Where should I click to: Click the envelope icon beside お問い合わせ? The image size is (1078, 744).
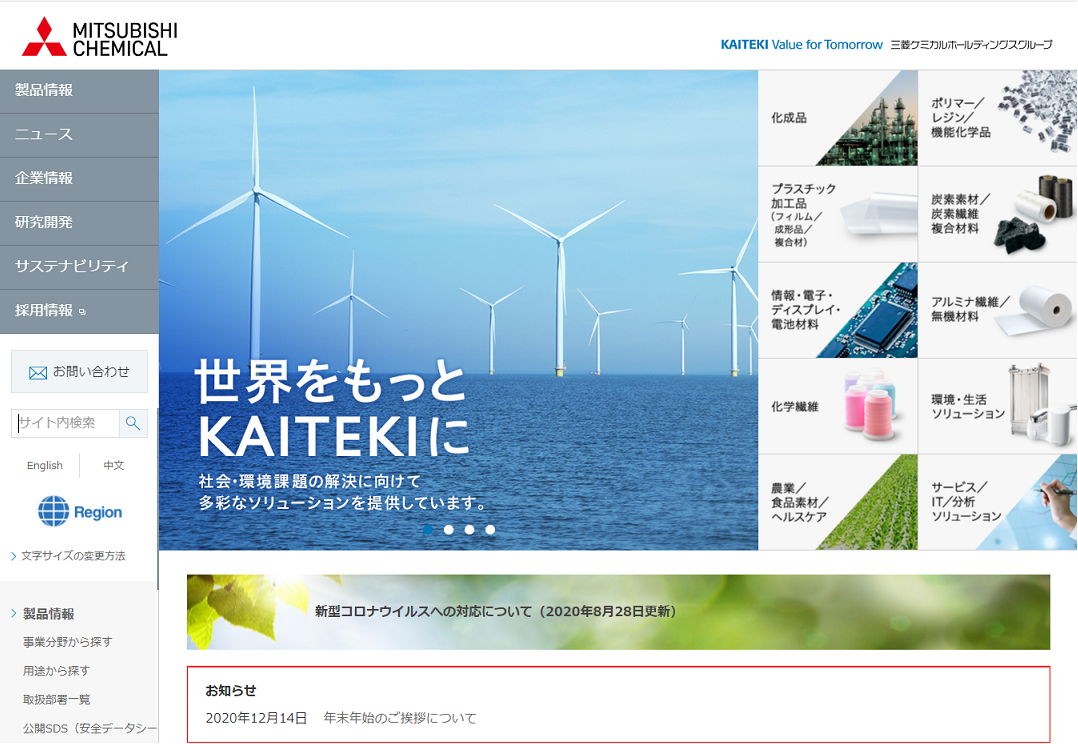[x=38, y=373]
